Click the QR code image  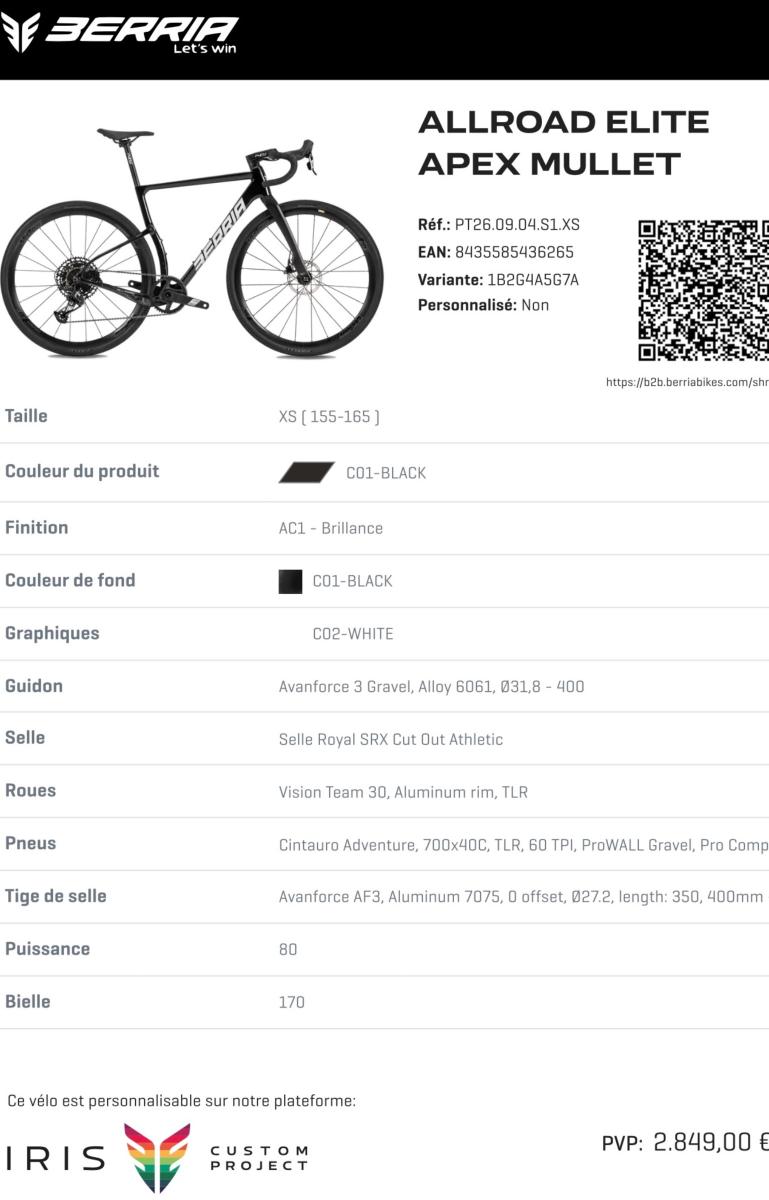pos(703,291)
